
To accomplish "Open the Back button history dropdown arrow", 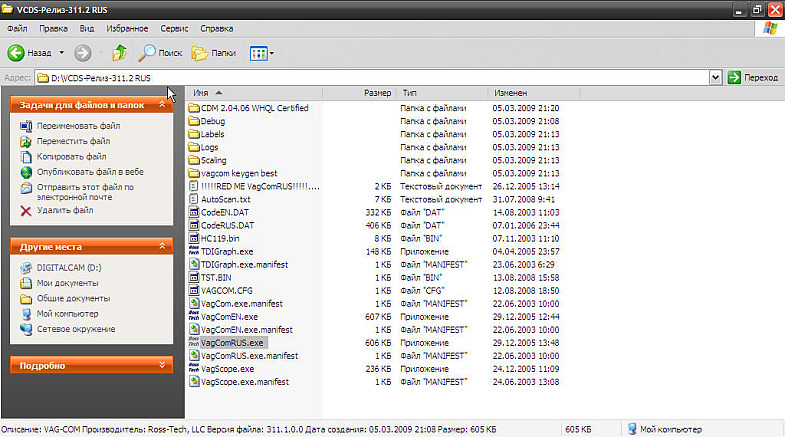I will pyautogui.click(x=61, y=52).
